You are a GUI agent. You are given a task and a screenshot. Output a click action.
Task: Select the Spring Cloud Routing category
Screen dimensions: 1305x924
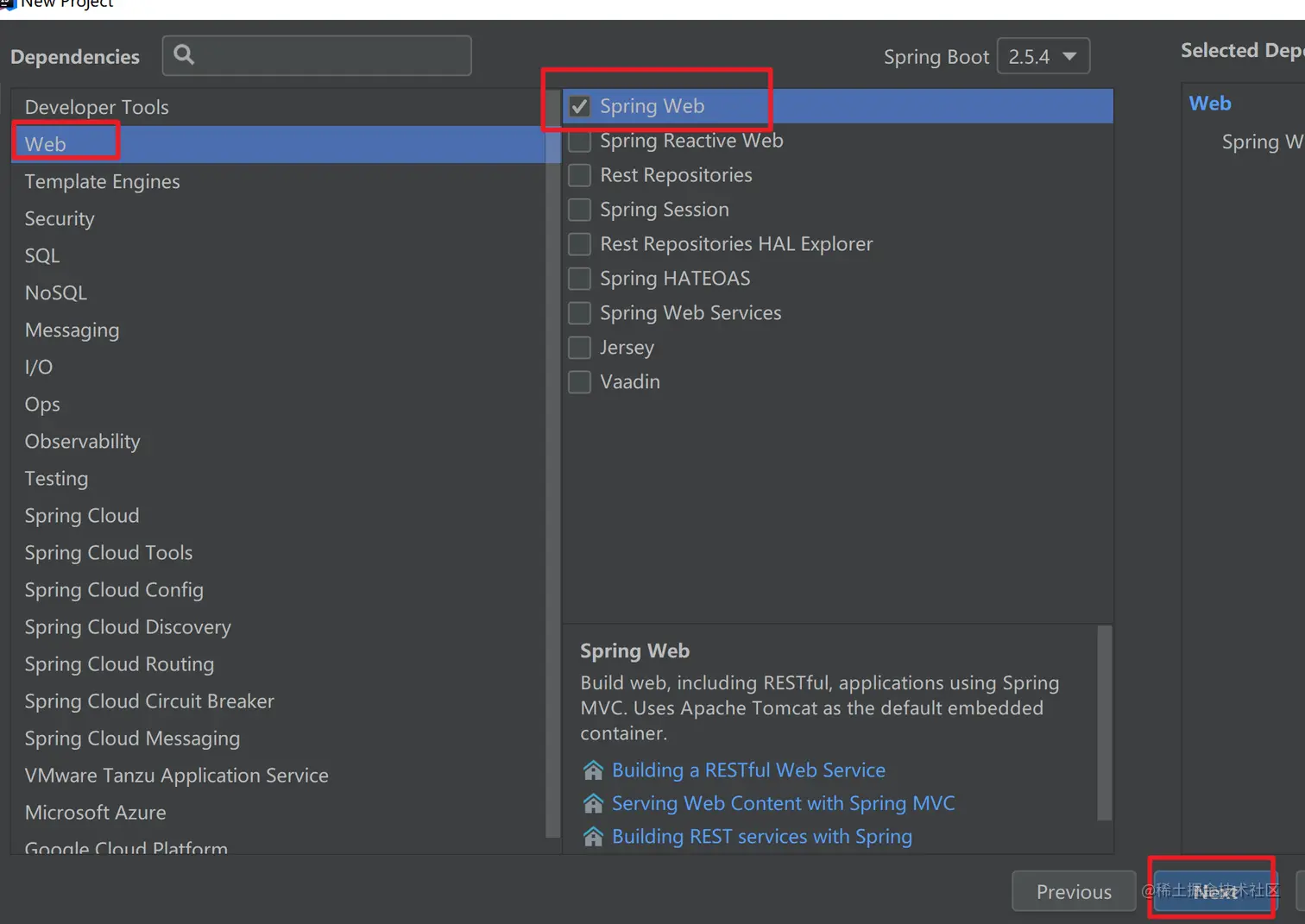279,663
